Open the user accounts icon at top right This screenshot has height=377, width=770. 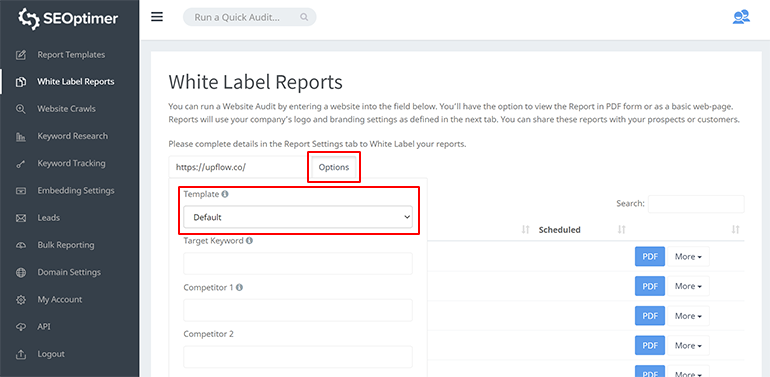pyautogui.click(x=741, y=17)
